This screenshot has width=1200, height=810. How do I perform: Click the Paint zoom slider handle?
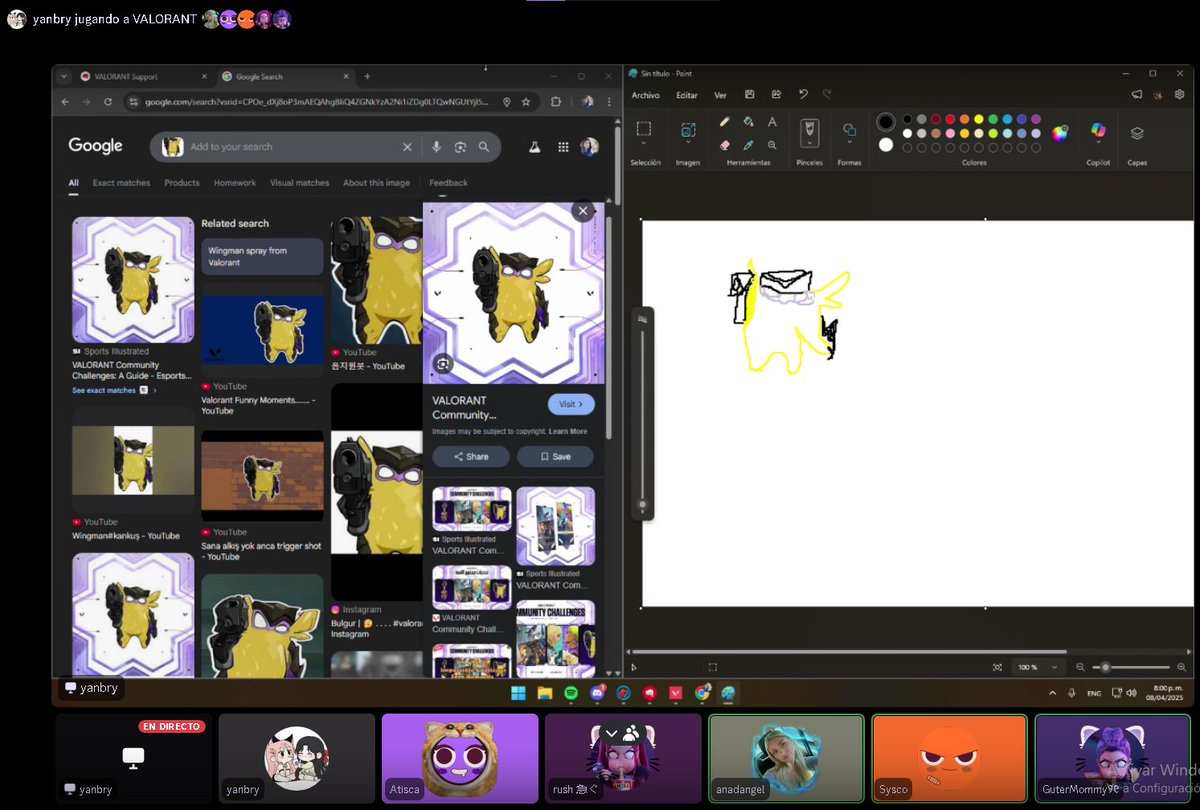click(1105, 667)
